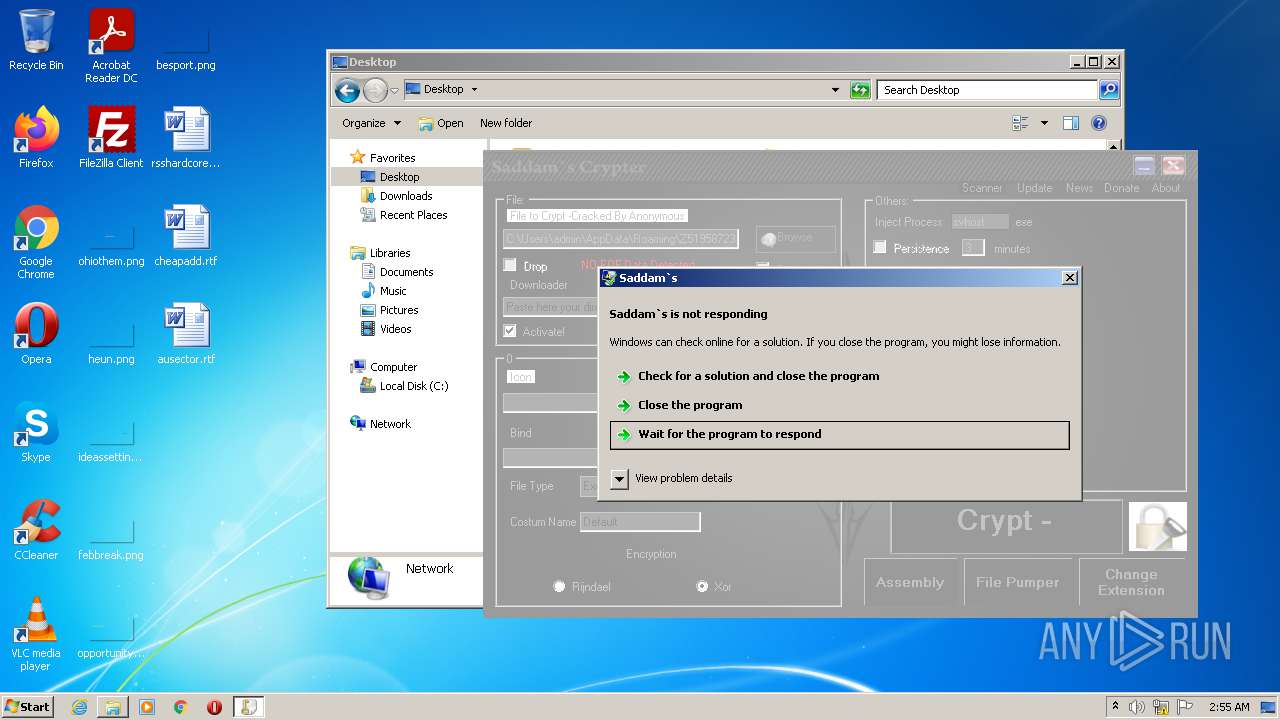The width and height of the screenshot is (1280, 720).
Task: Select the Xor encryption radio button
Action: click(702, 587)
